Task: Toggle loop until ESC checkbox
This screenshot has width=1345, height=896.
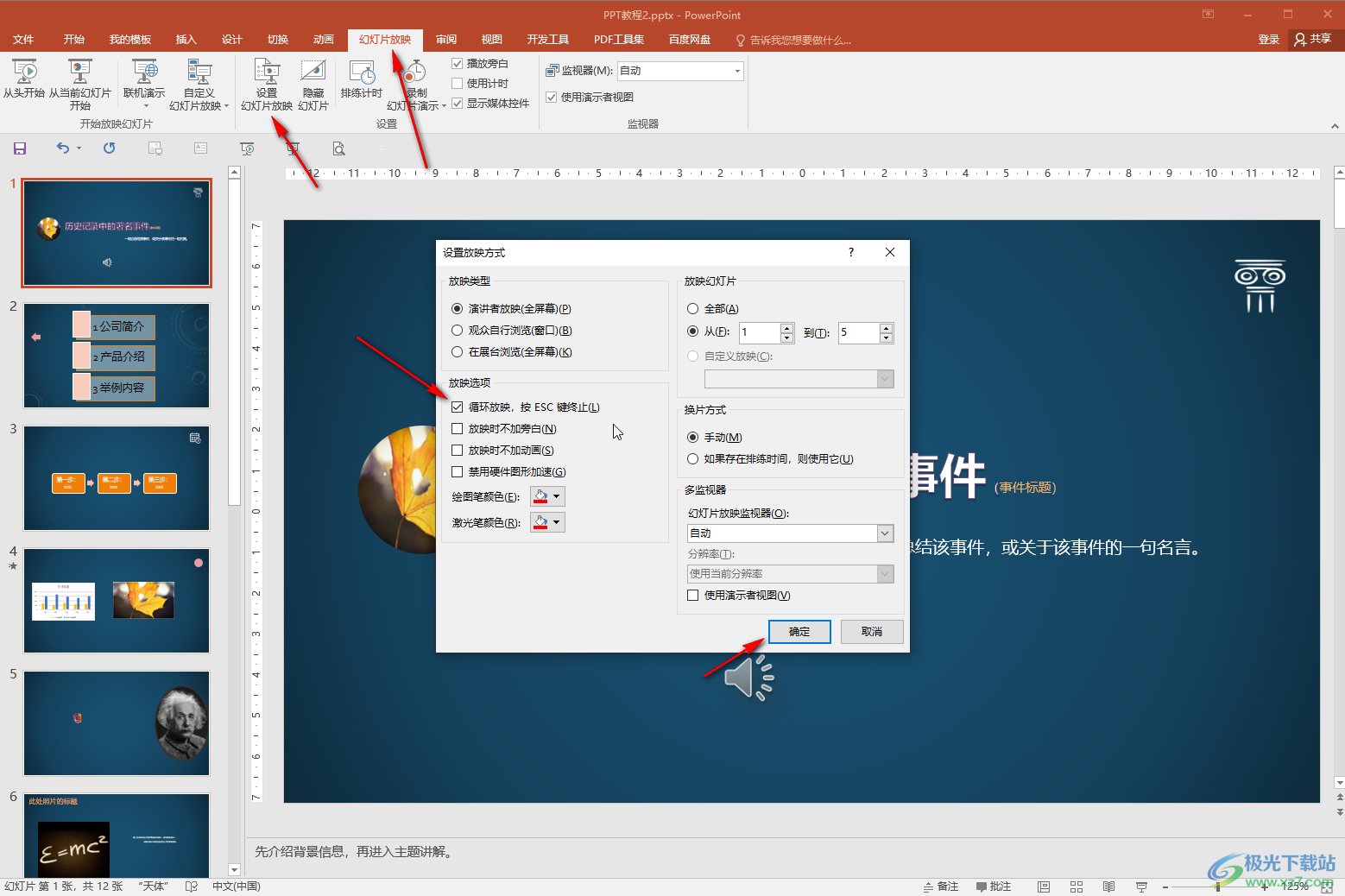Action: pyautogui.click(x=458, y=407)
